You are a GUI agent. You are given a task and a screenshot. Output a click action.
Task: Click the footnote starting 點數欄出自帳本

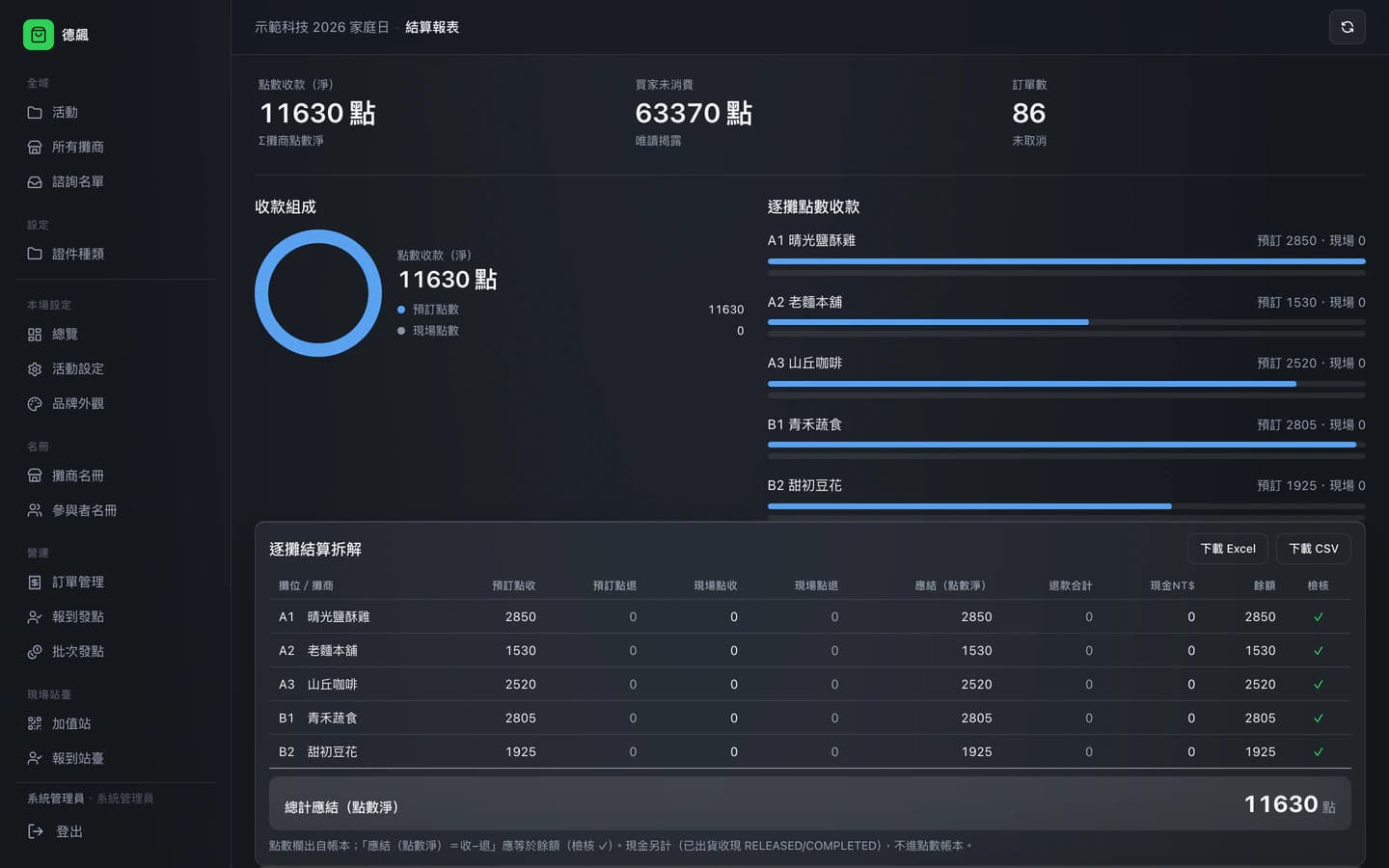(x=620, y=846)
